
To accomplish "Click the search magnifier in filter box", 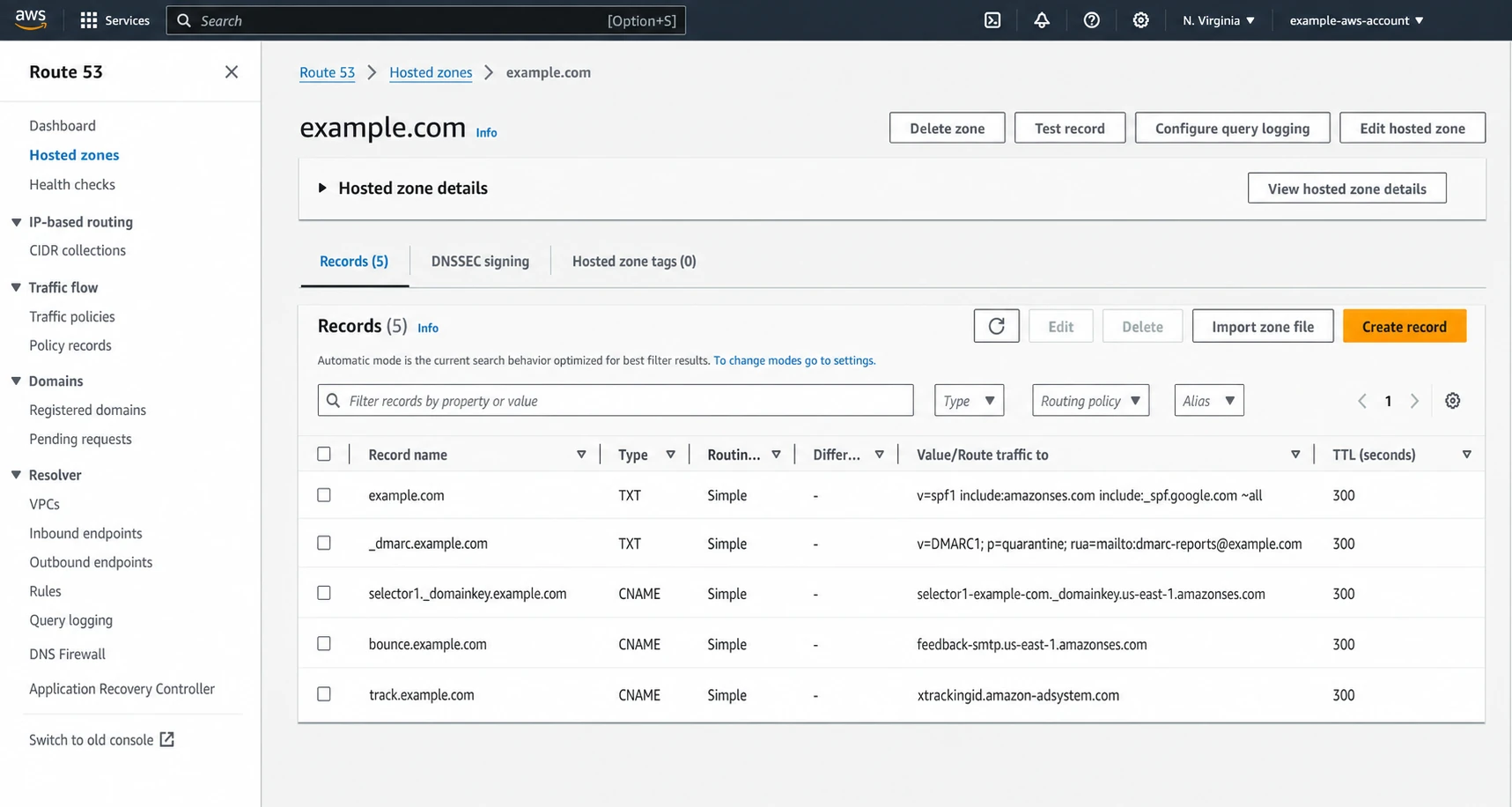I will click(334, 401).
